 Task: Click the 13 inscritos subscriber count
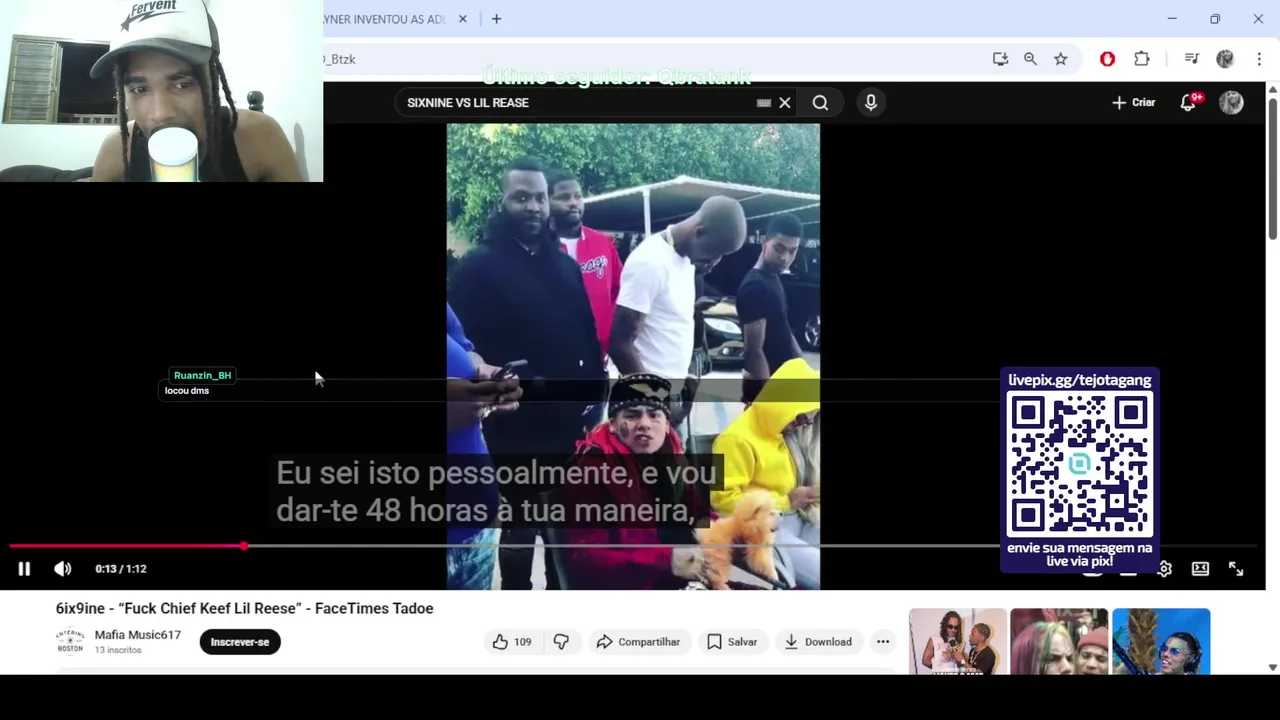tap(118, 650)
